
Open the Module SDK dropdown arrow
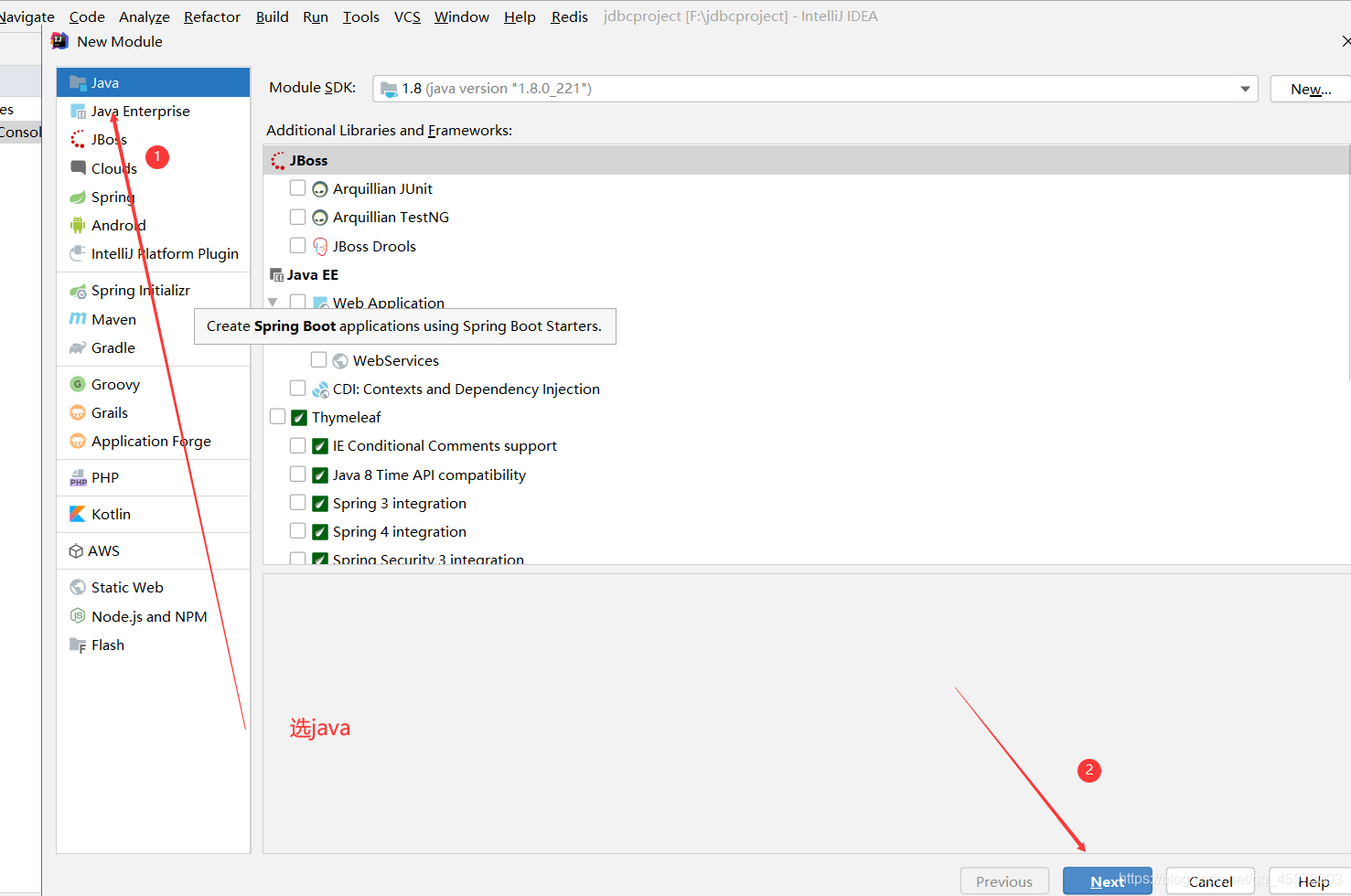[1245, 89]
